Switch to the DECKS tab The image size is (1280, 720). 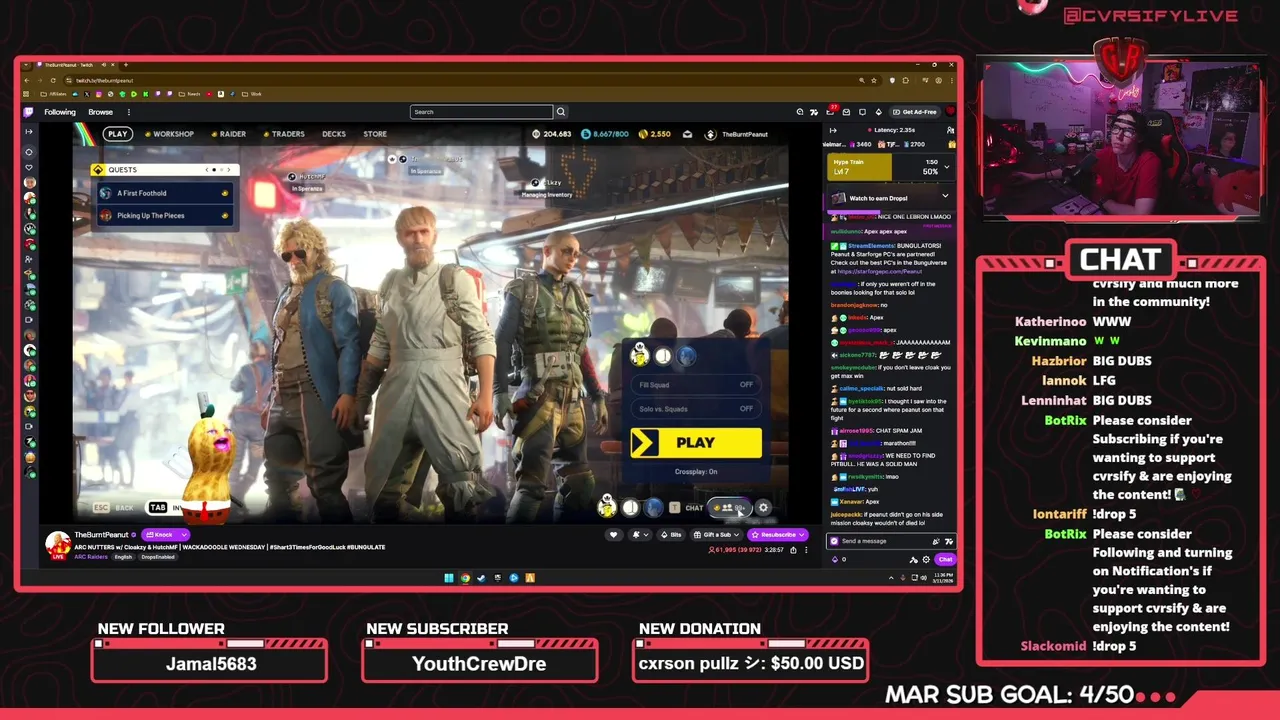point(334,134)
